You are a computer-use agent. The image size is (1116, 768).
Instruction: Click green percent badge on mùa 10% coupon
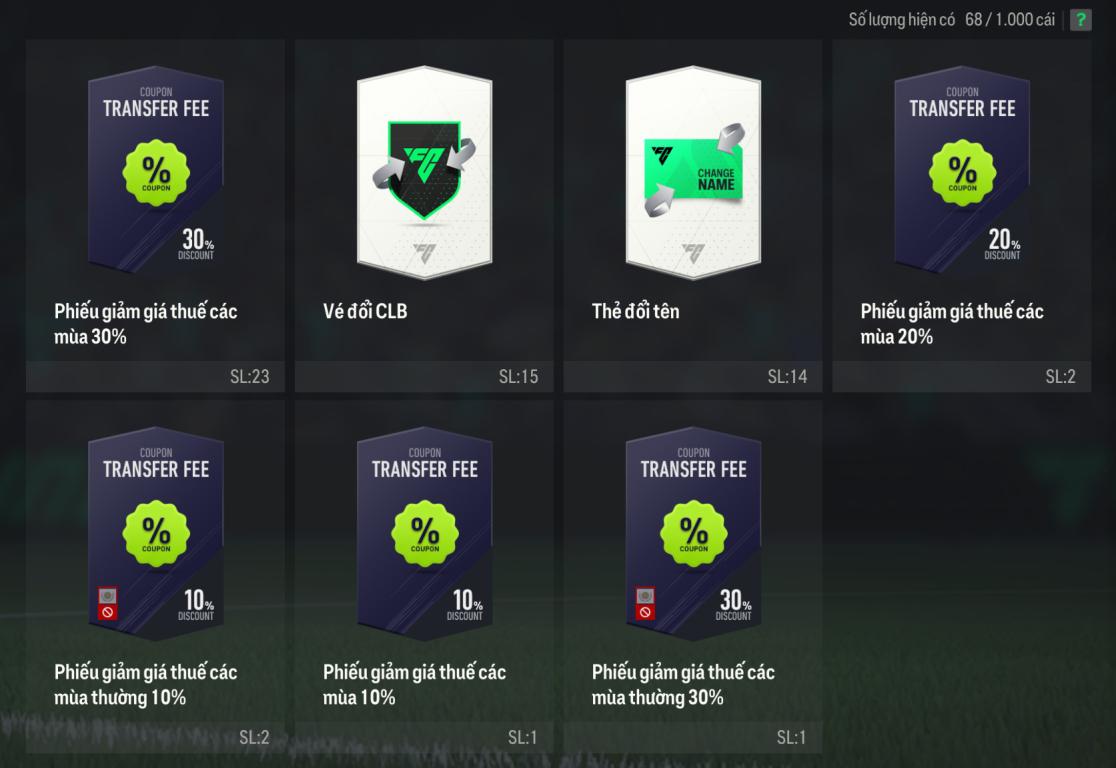click(x=425, y=533)
